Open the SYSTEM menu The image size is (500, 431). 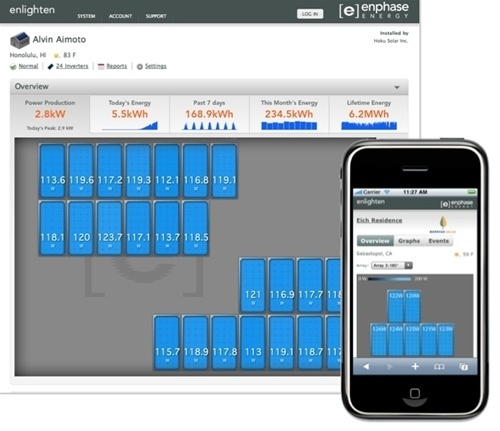(x=86, y=16)
